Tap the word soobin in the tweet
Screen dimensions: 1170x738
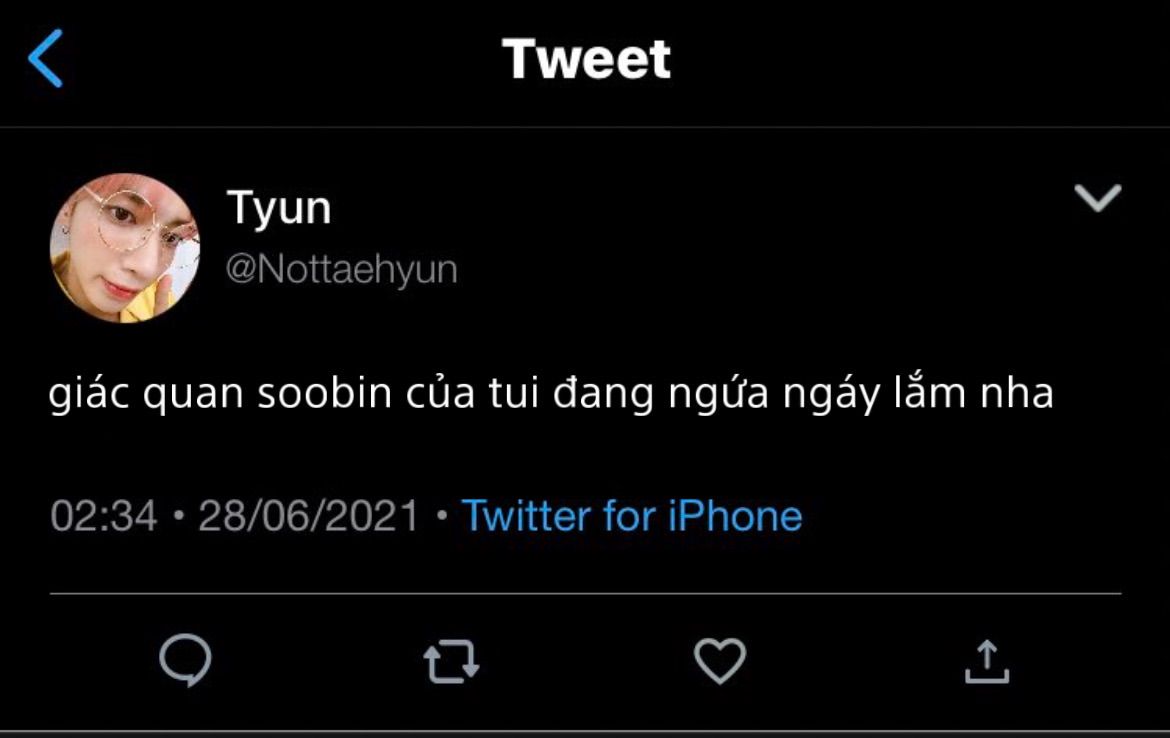325,393
